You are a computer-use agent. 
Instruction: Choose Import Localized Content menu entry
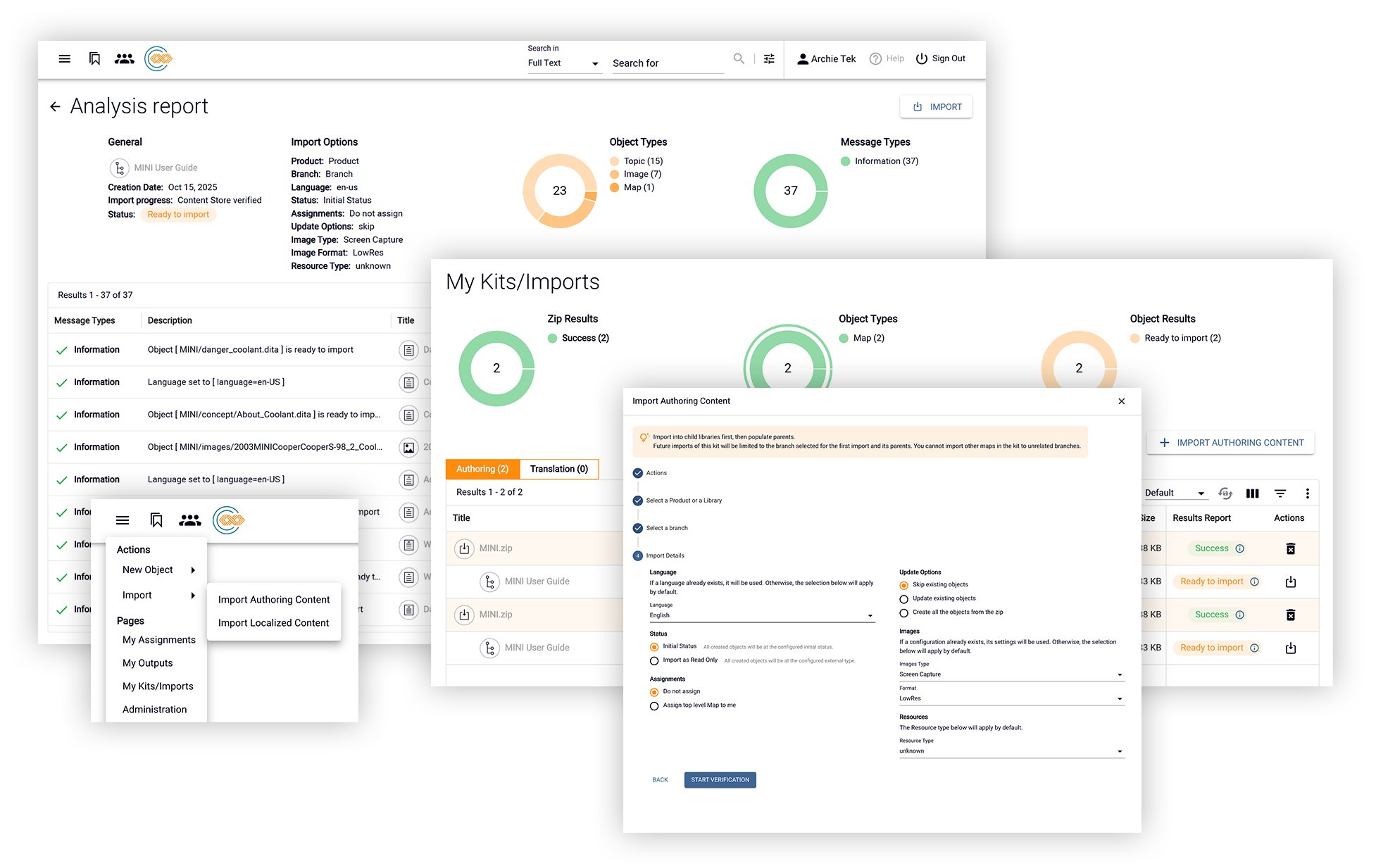coord(273,623)
